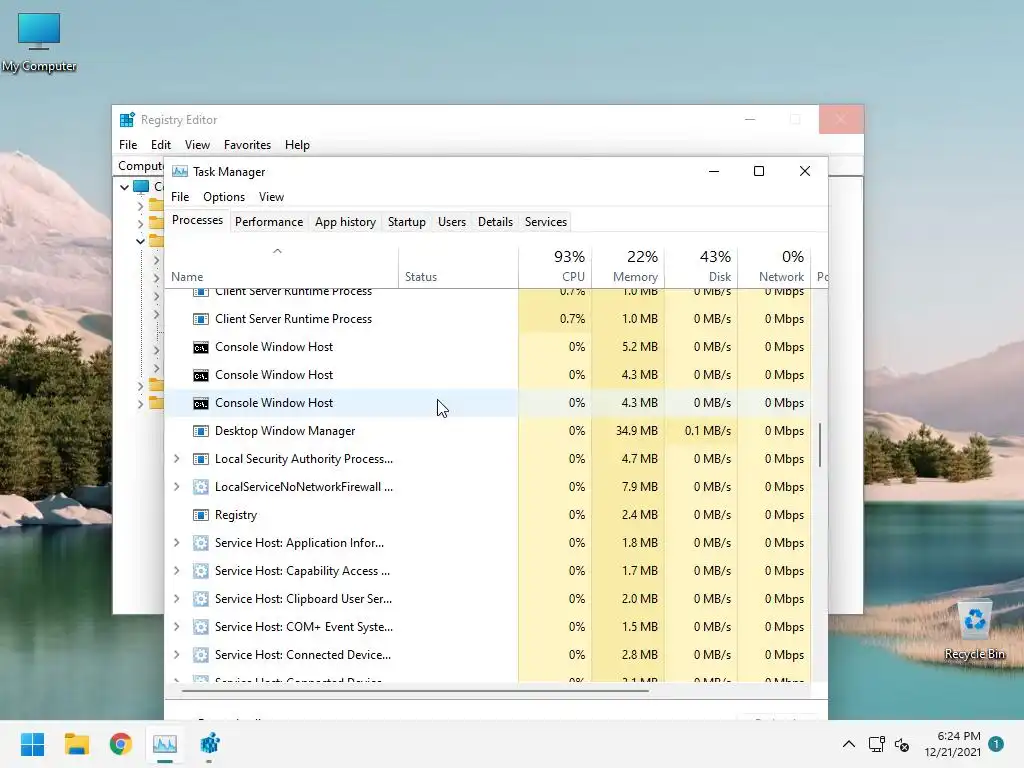The width and height of the screenshot is (1024, 768).
Task: Show hidden system tray icons
Action: [x=848, y=744]
